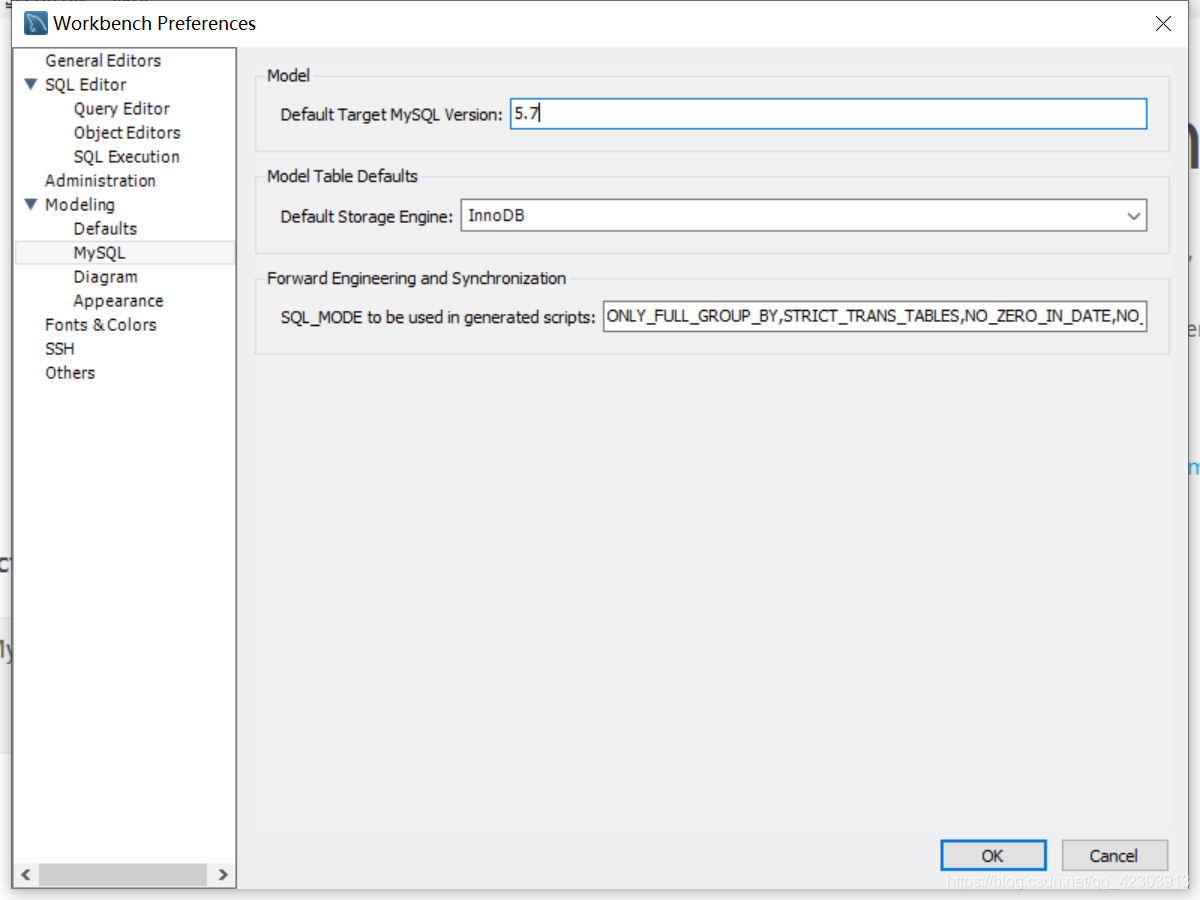1200x900 pixels.
Task: Click the Default Target MySQL Version field
Action: pos(828,114)
